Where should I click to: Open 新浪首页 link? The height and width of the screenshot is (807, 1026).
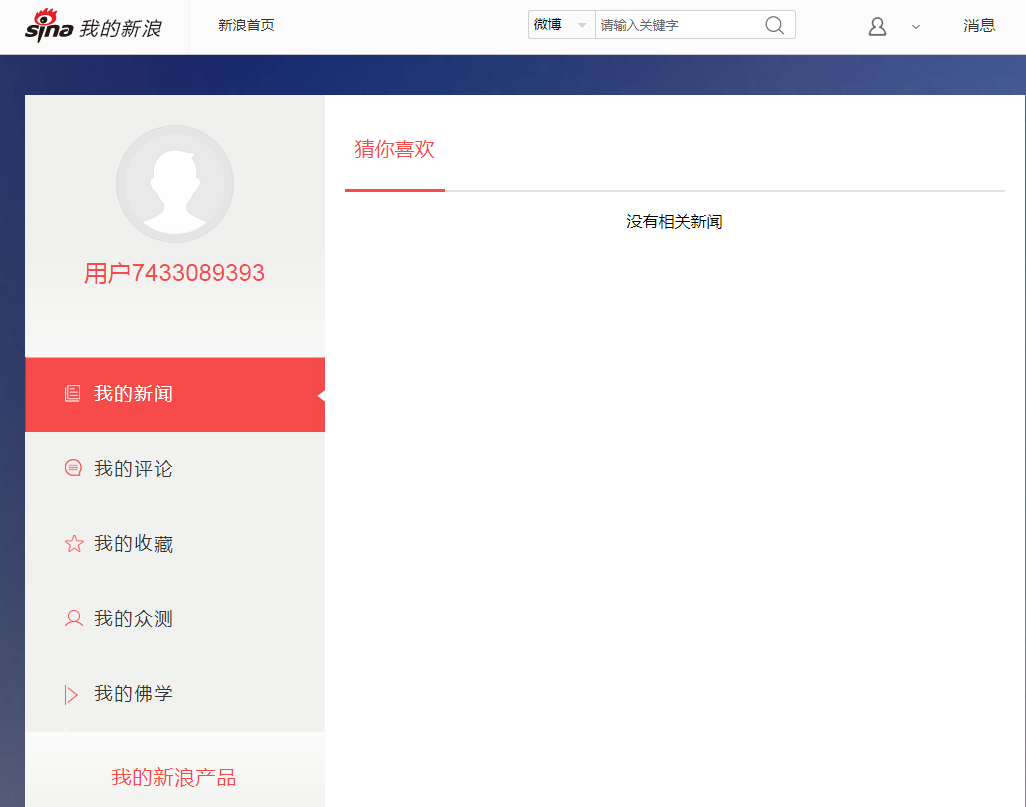point(244,24)
